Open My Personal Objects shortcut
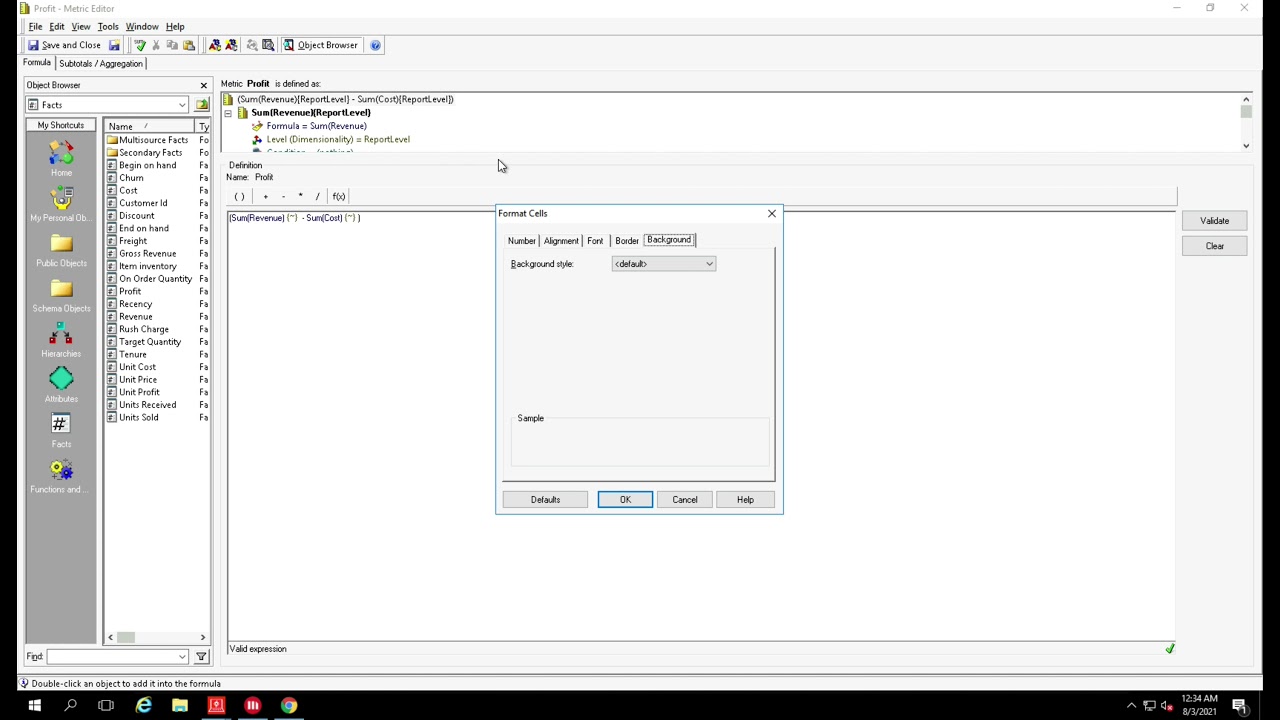The height and width of the screenshot is (720, 1280). coord(61,204)
